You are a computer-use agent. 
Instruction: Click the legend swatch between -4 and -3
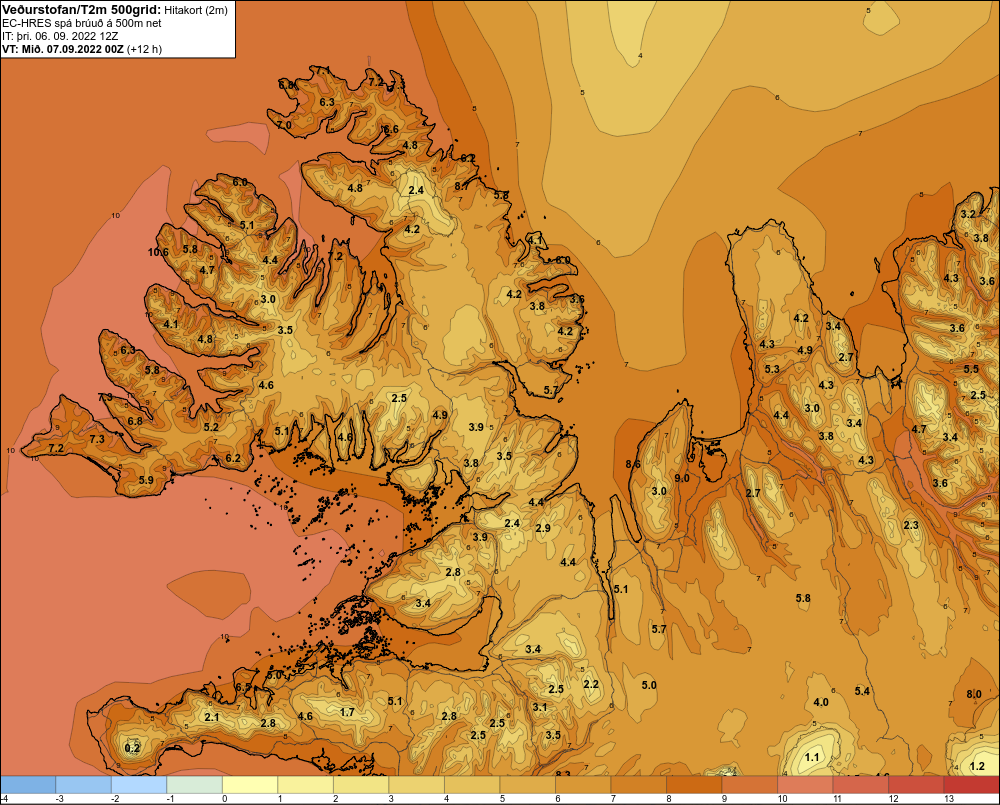pos(28,785)
